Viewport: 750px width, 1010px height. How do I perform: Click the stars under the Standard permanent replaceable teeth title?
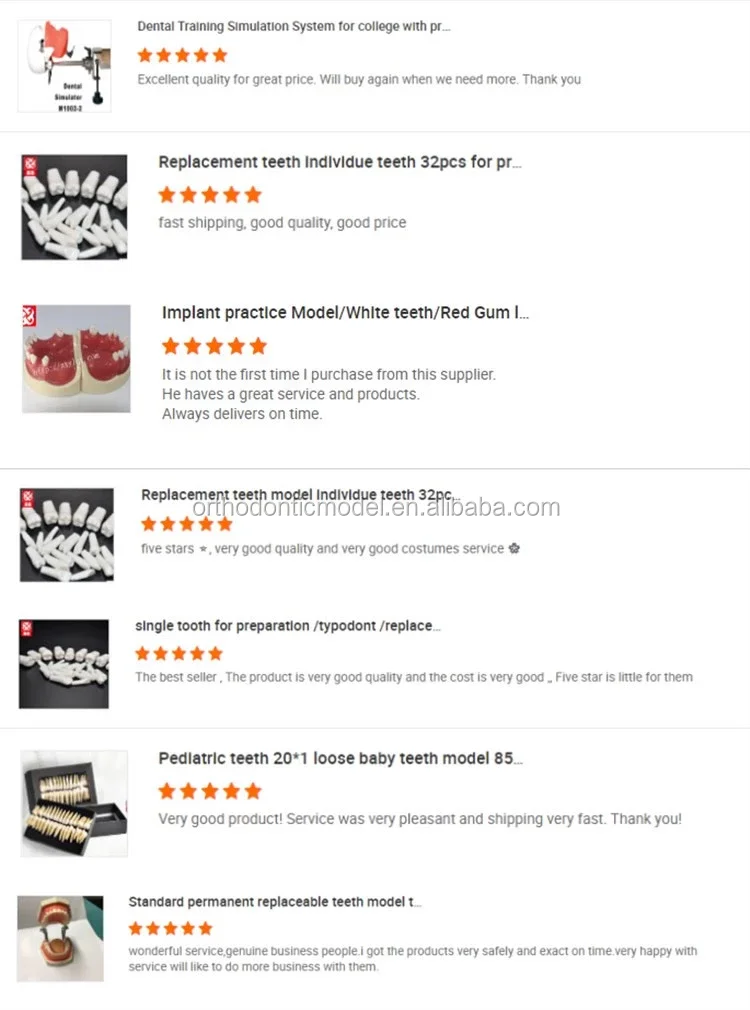171,928
